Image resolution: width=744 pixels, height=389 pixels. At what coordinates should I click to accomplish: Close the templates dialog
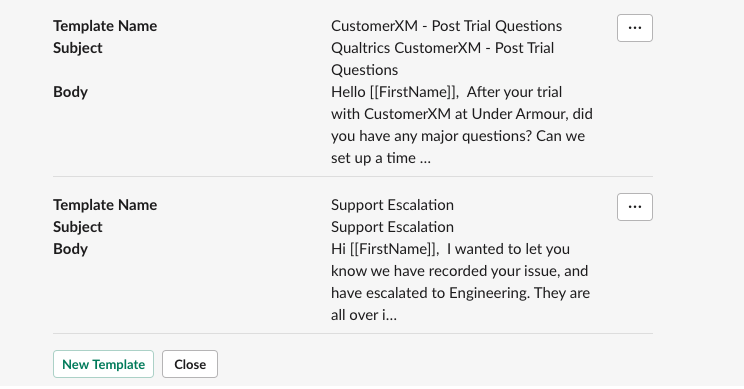pyautogui.click(x=190, y=364)
